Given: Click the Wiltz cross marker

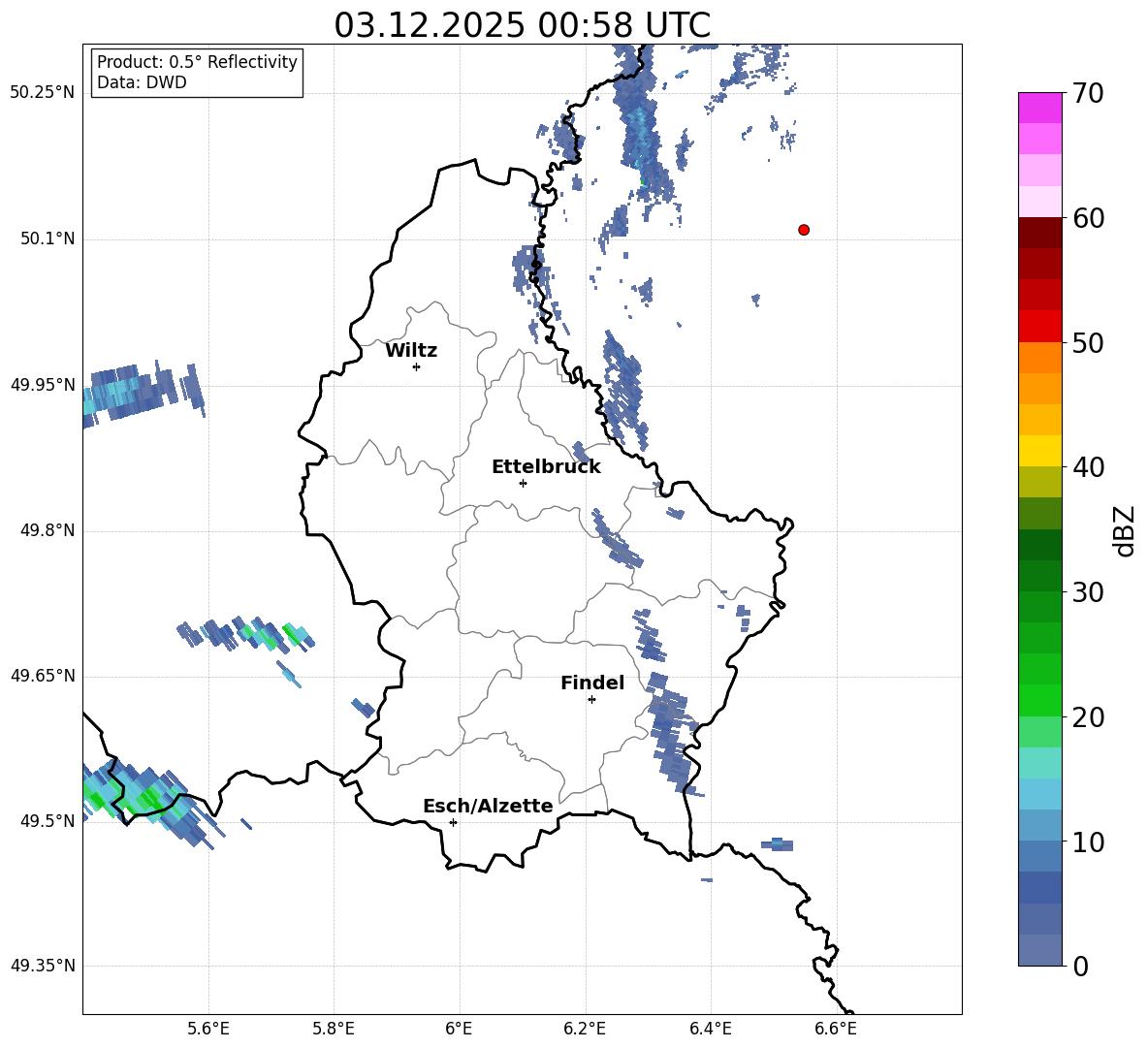Looking at the screenshot, I should coord(417,366).
